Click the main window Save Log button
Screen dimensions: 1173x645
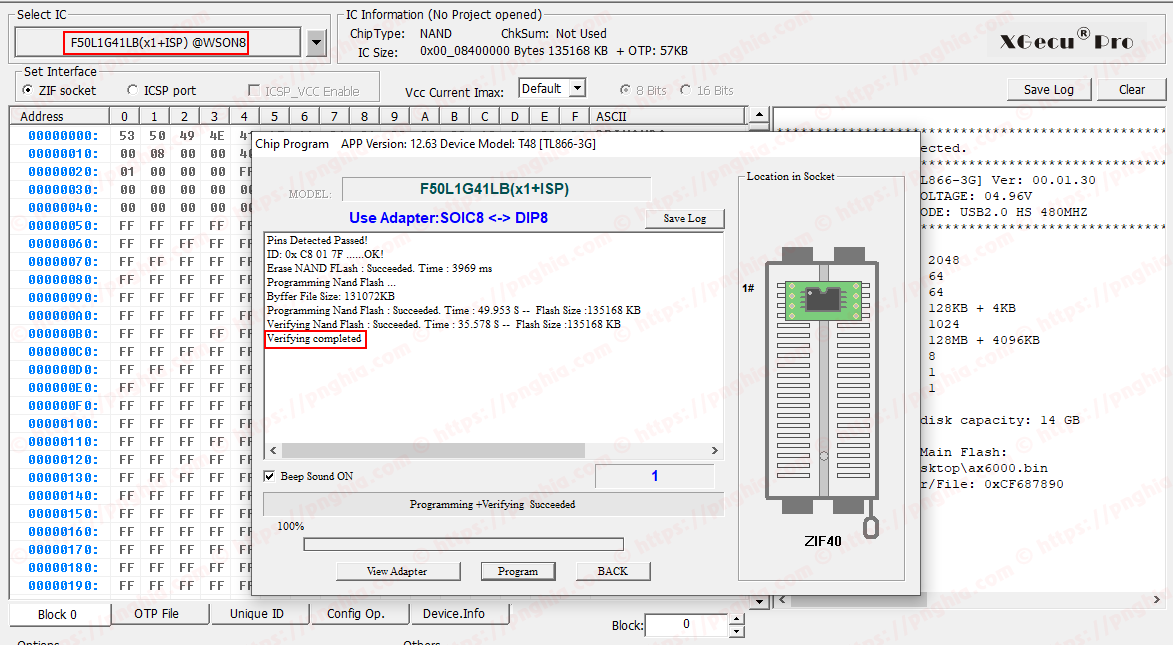click(1048, 90)
